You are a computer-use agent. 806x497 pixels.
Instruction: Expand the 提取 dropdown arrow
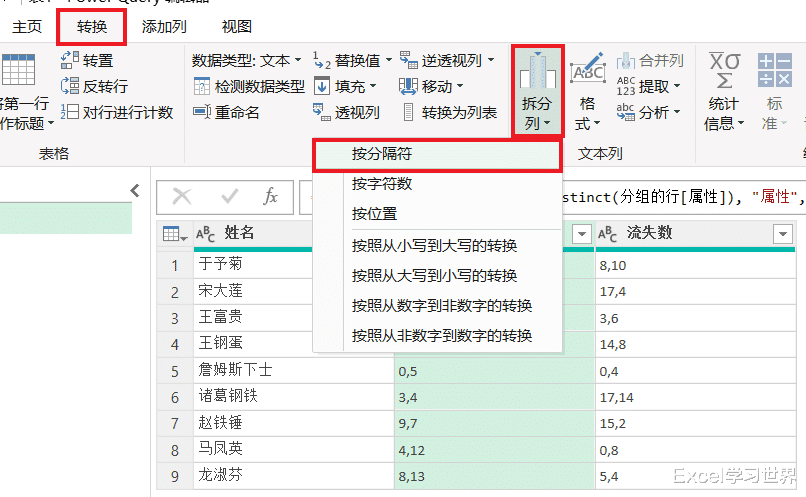tap(676, 86)
